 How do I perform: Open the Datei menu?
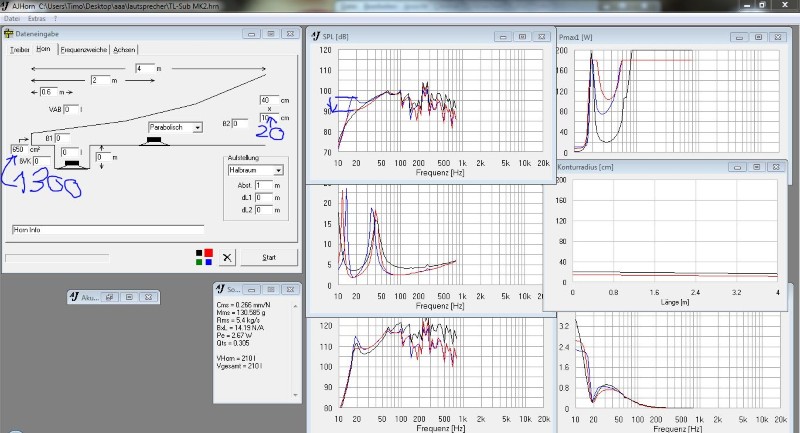(12, 18)
